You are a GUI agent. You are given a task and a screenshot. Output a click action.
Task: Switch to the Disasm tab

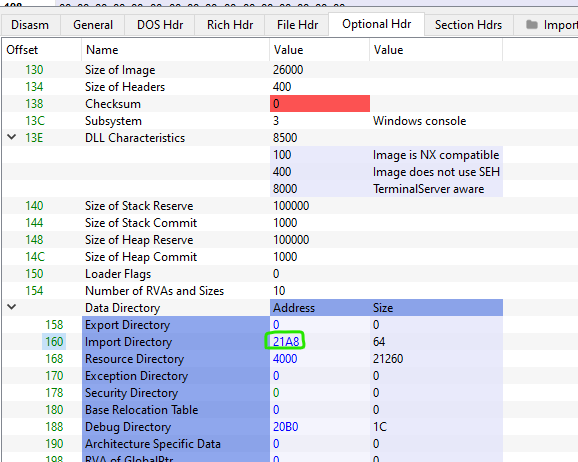click(30, 25)
